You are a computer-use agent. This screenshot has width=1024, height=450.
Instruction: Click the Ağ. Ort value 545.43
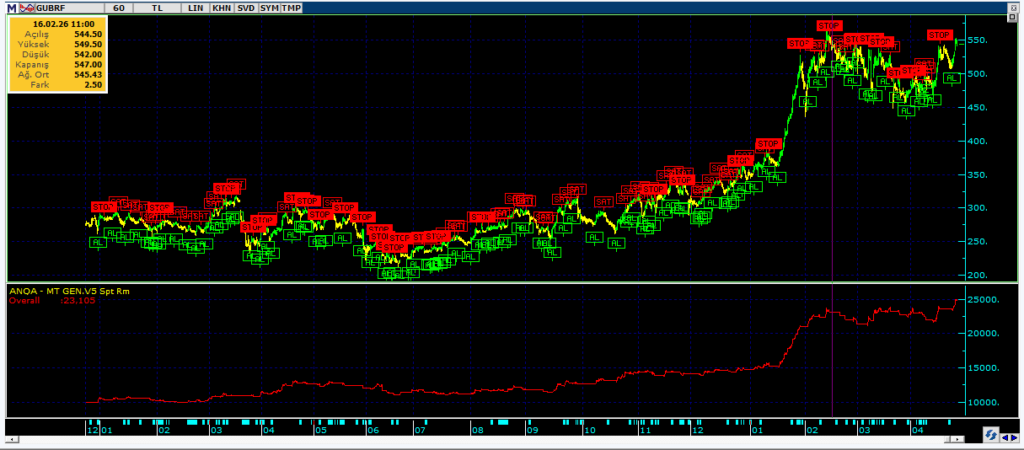pos(88,74)
